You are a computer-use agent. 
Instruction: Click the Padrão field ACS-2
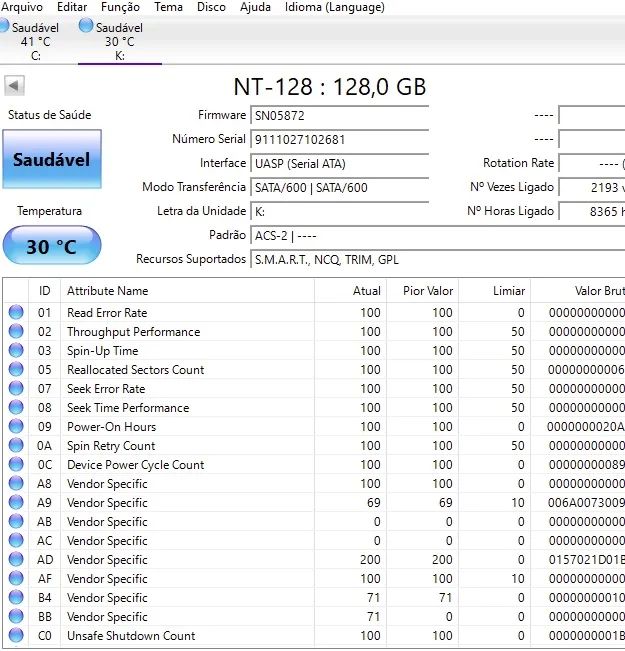(438, 236)
